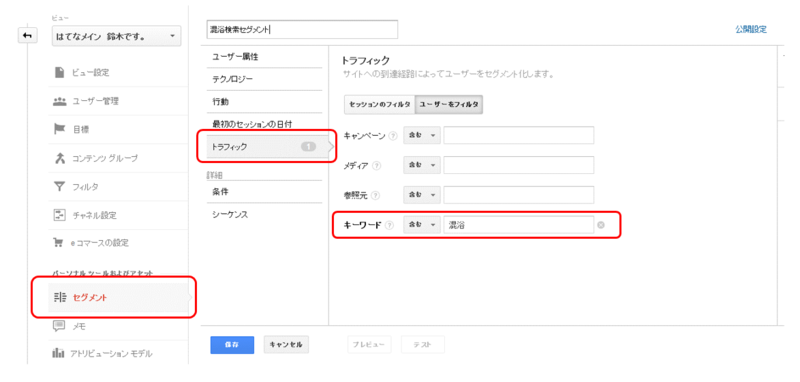This screenshot has width=800, height=382.
Task: Click the プレビュー button
Action: [x=369, y=345]
